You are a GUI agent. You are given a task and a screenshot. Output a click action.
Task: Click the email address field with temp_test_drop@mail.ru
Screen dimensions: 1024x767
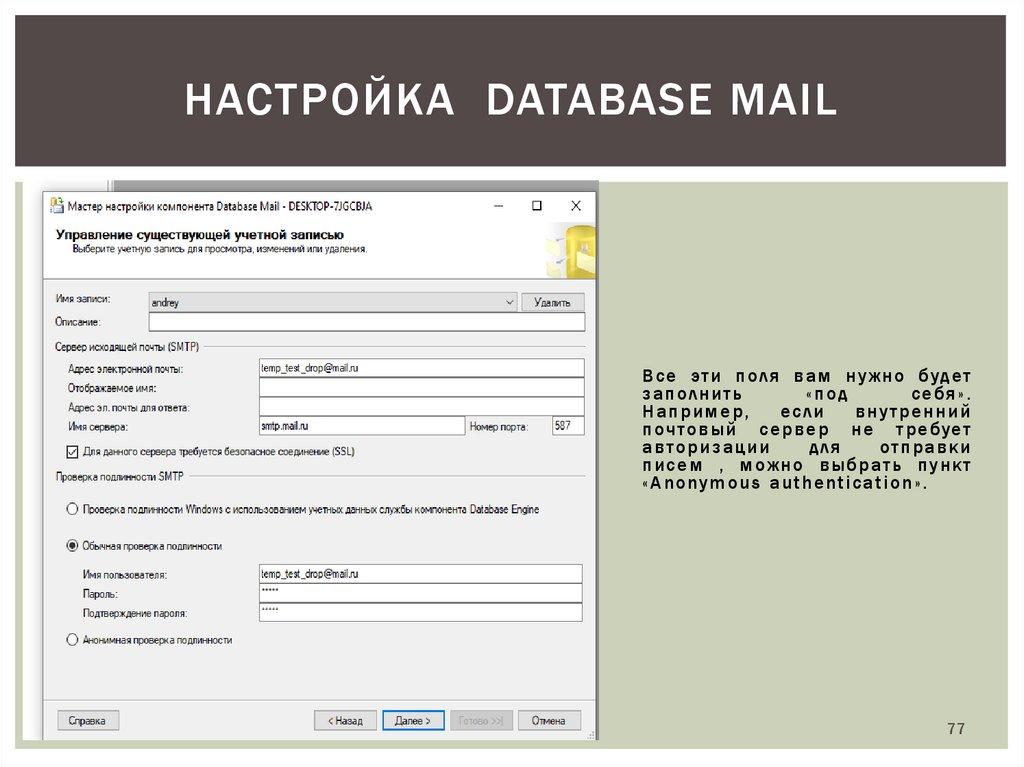coord(420,368)
